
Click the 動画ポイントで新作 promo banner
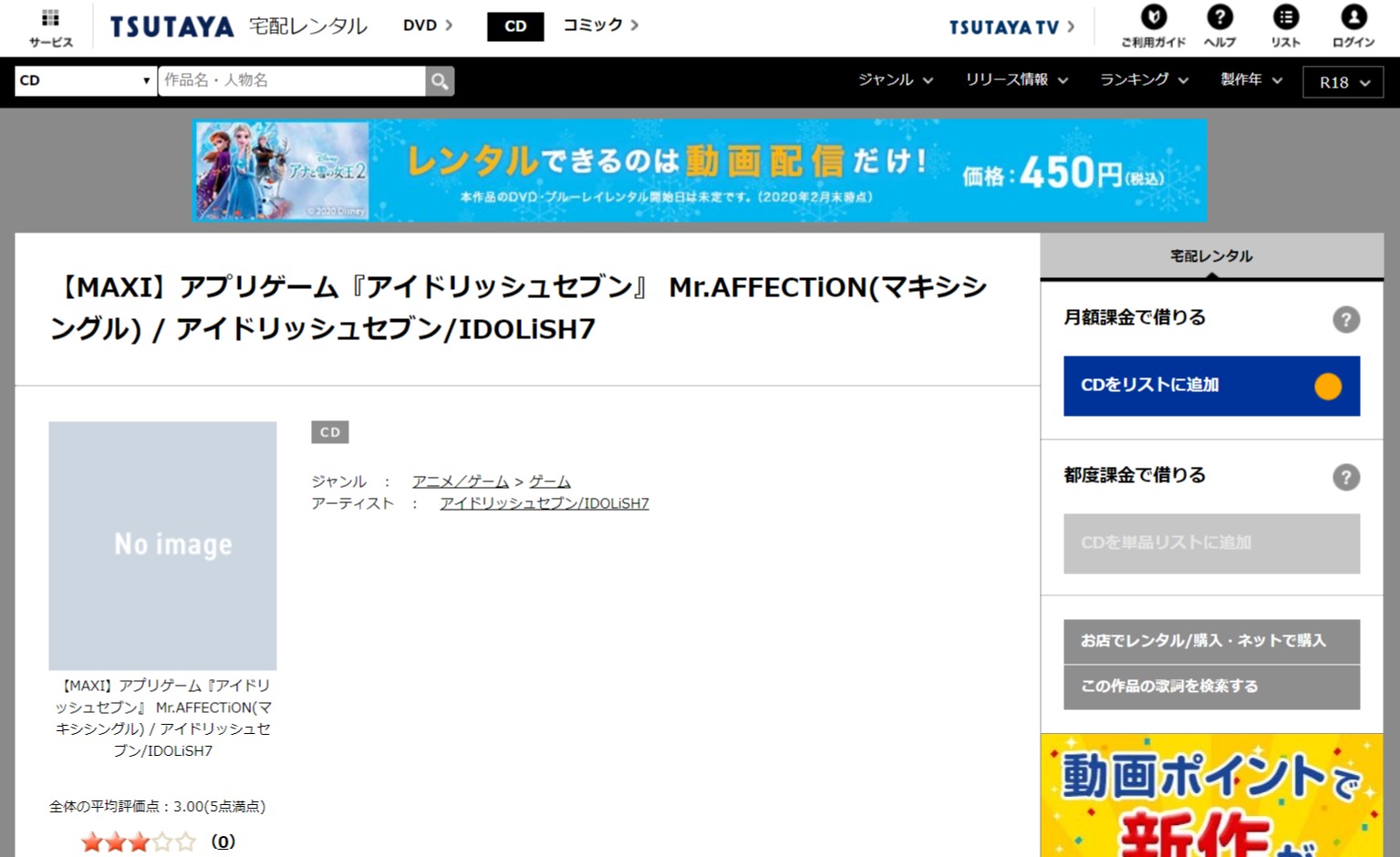pyautogui.click(x=1211, y=795)
